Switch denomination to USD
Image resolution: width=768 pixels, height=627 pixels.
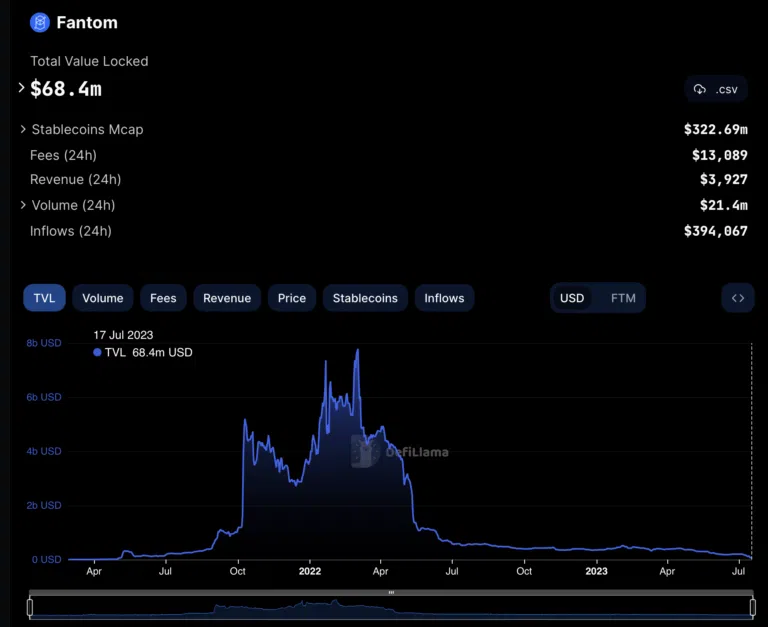(x=572, y=298)
